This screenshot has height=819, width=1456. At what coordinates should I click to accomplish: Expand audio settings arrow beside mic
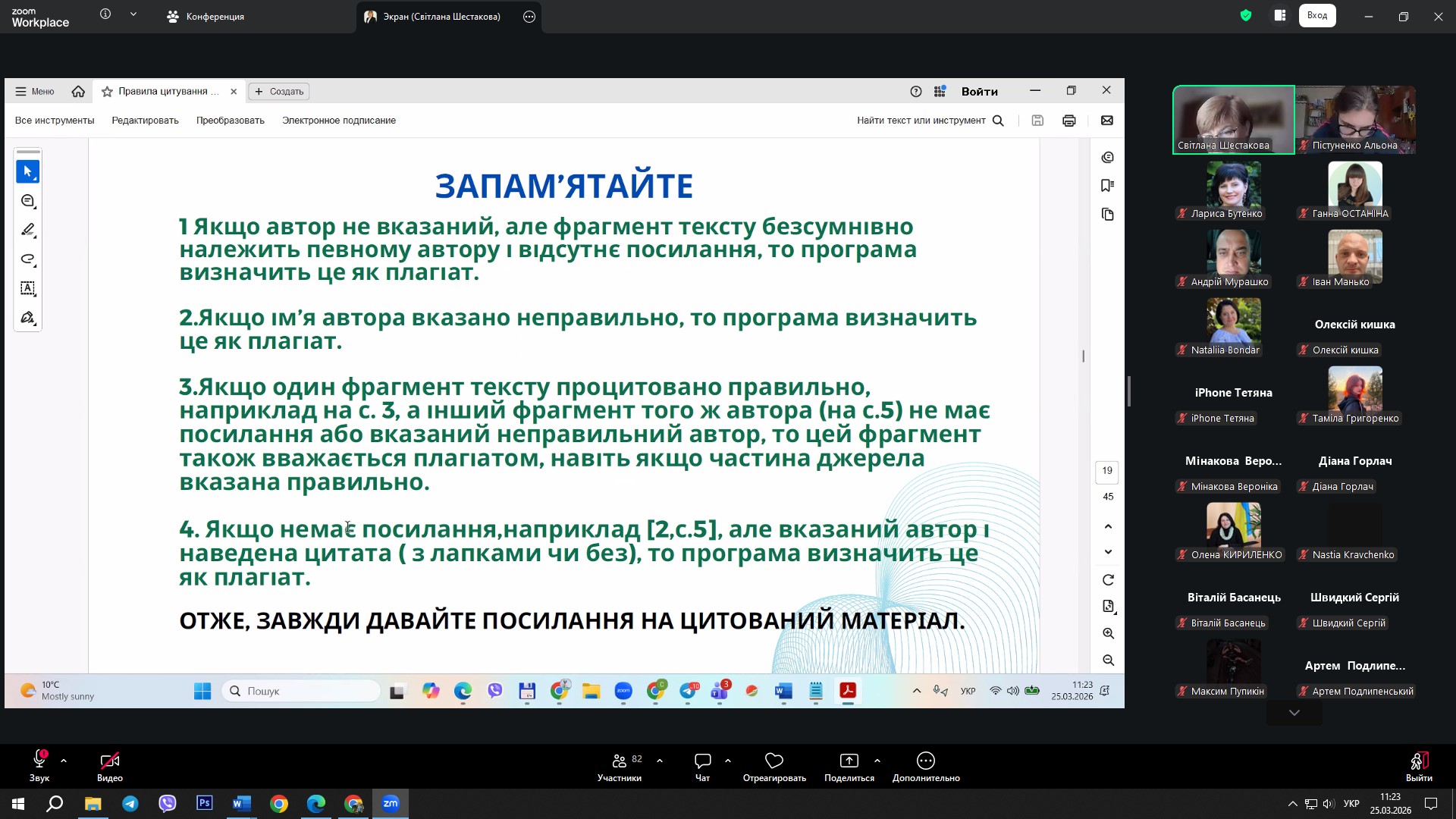64,760
